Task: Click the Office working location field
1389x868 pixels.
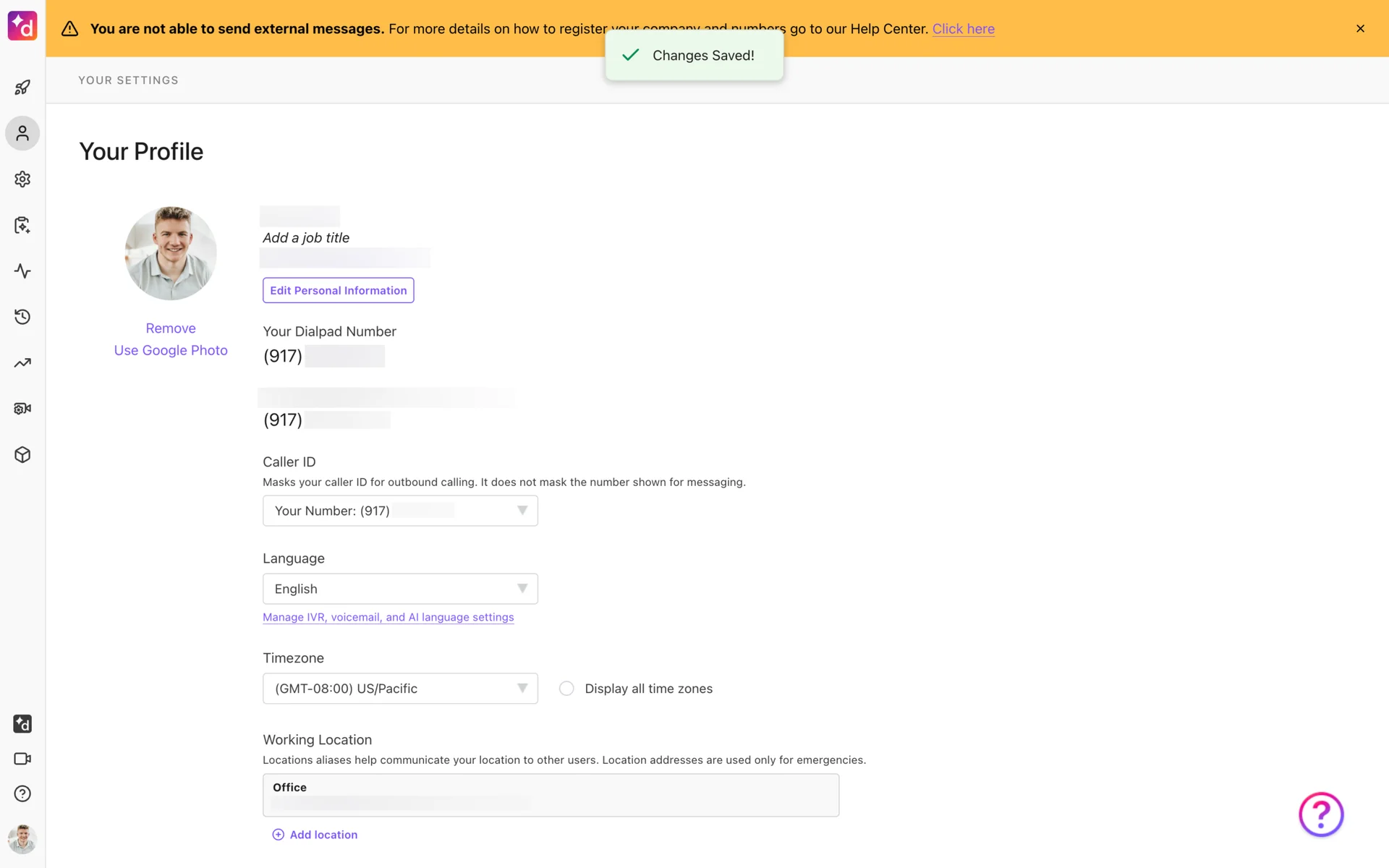Action: (x=551, y=795)
